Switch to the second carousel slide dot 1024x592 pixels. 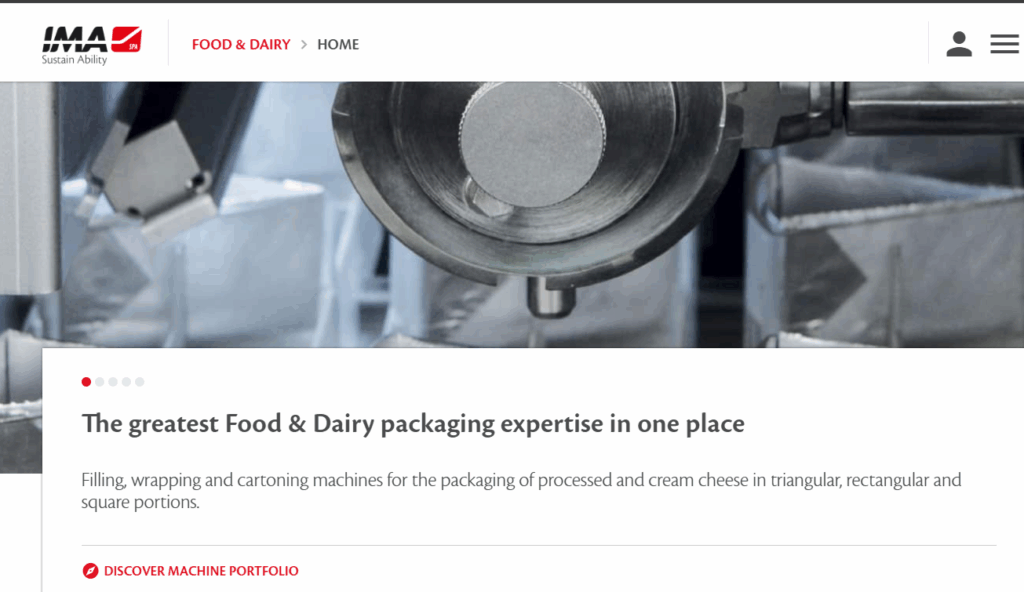(x=100, y=382)
